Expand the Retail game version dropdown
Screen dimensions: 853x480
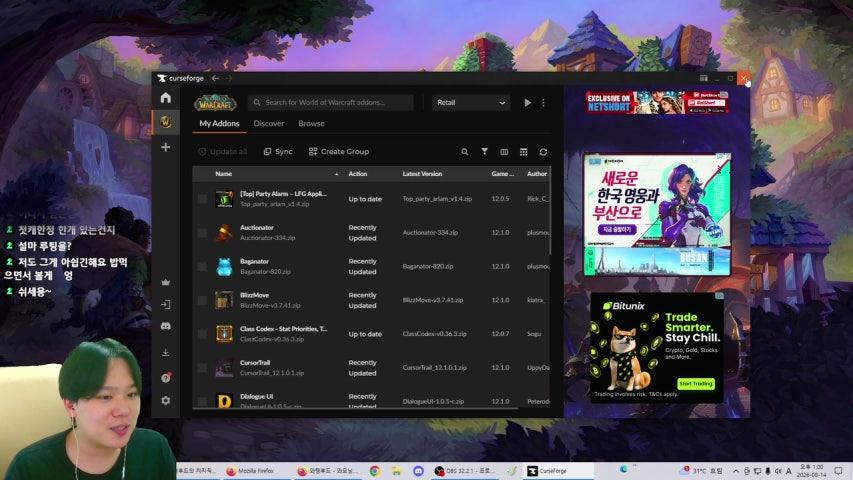[471, 102]
